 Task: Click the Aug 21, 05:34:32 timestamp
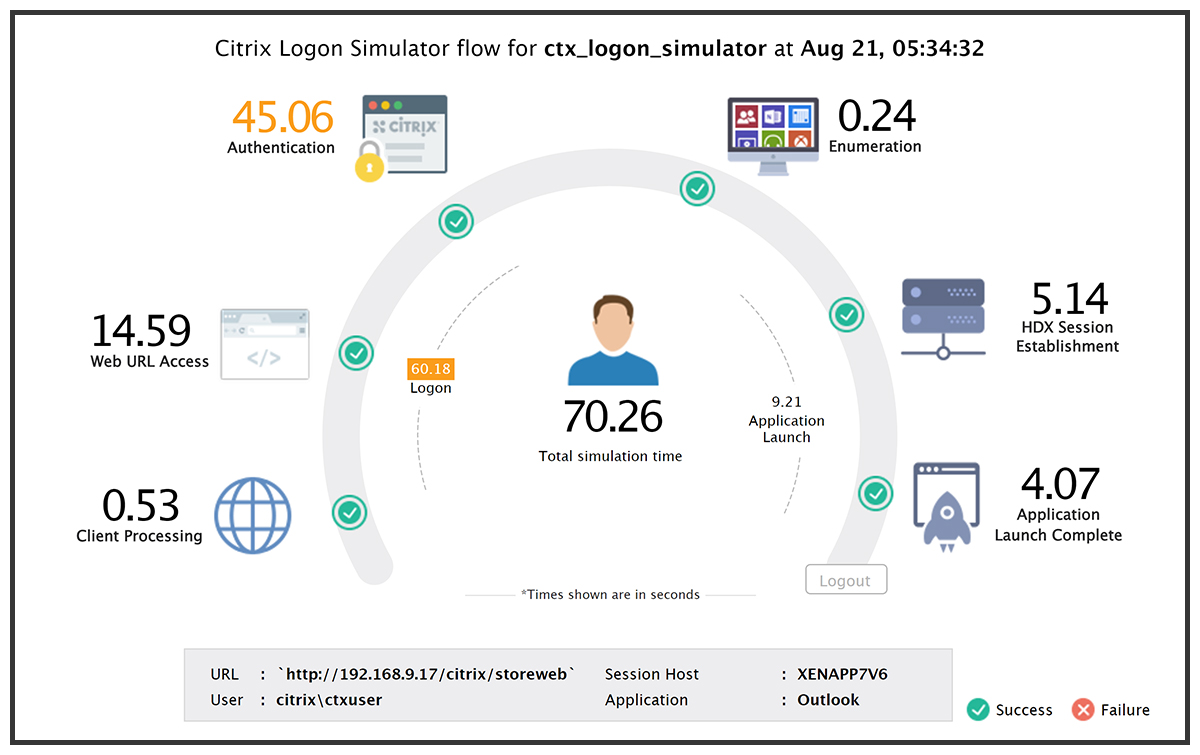892,48
